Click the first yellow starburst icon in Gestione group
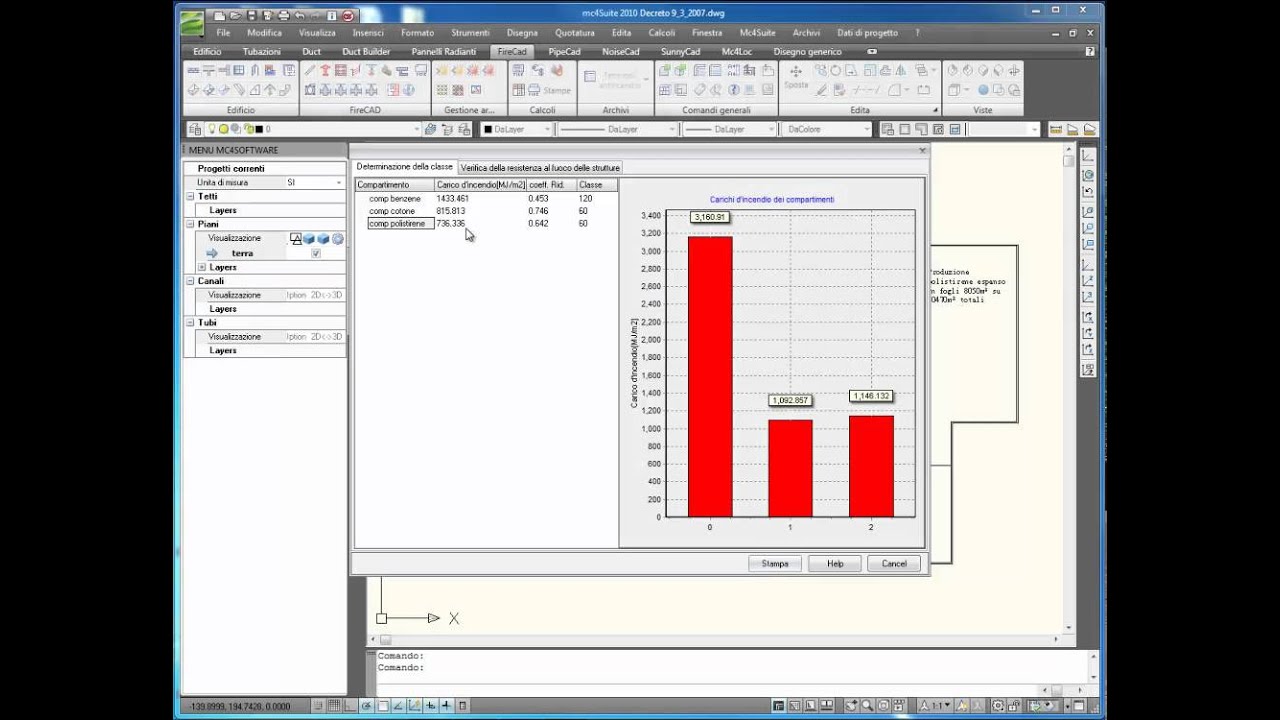This screenshot has width=1280, height=720. pyautogui.click(x=442, y=71)
